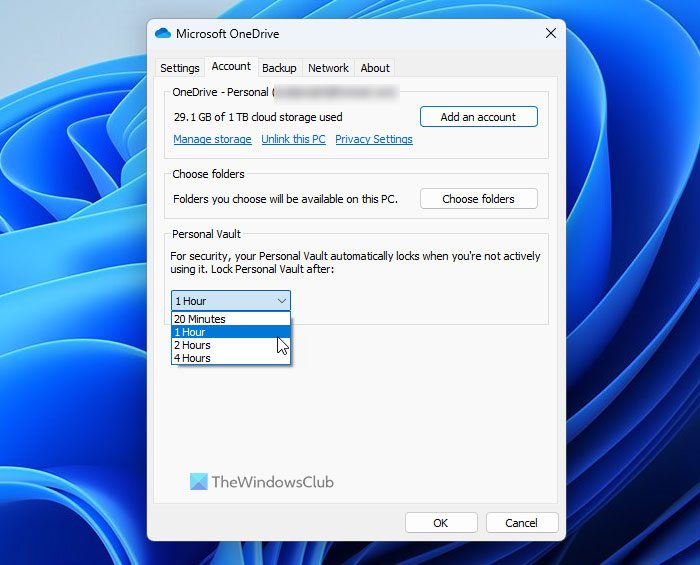Switch to the Backup tab

point(279,68)
